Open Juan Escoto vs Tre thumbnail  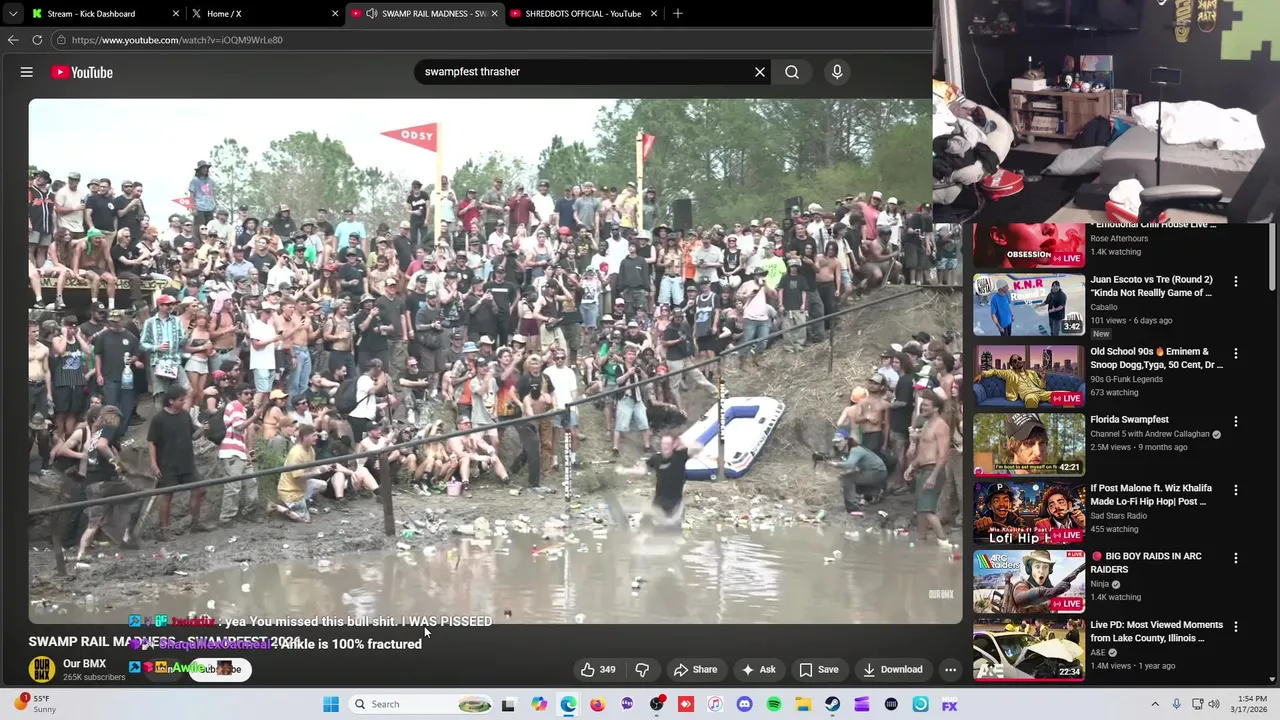pos(1029,305)
